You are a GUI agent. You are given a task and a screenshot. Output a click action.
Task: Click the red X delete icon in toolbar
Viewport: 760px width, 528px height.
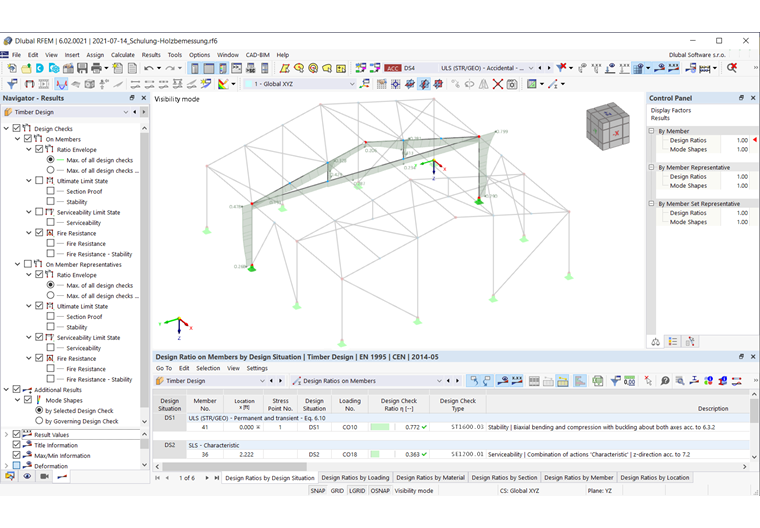coord(497,84)
